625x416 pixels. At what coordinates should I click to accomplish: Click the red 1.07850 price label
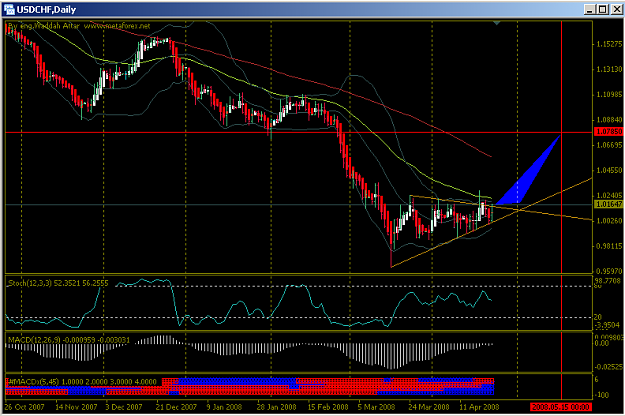608,132
